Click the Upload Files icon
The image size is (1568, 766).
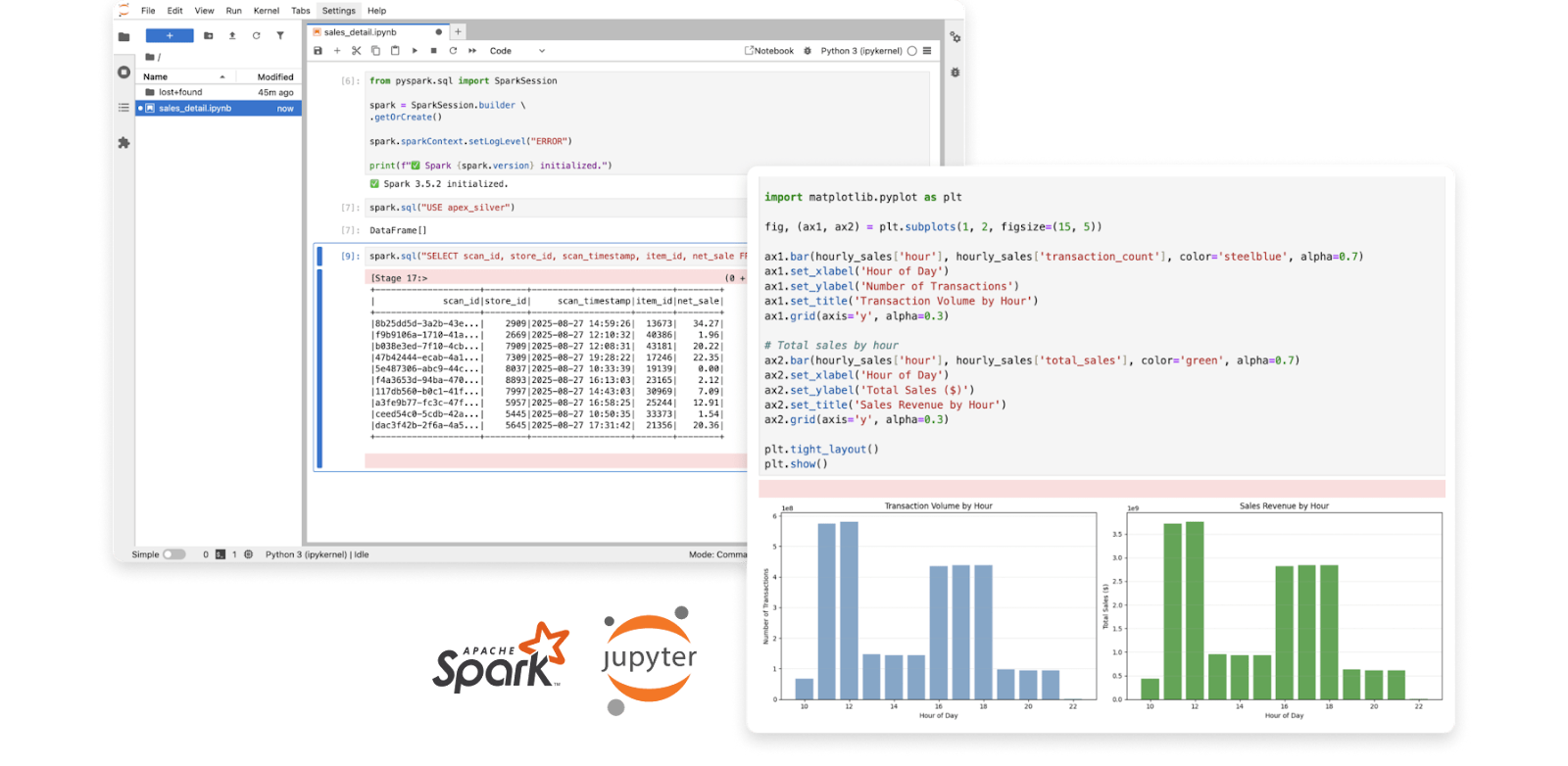(x=232, y=36)
